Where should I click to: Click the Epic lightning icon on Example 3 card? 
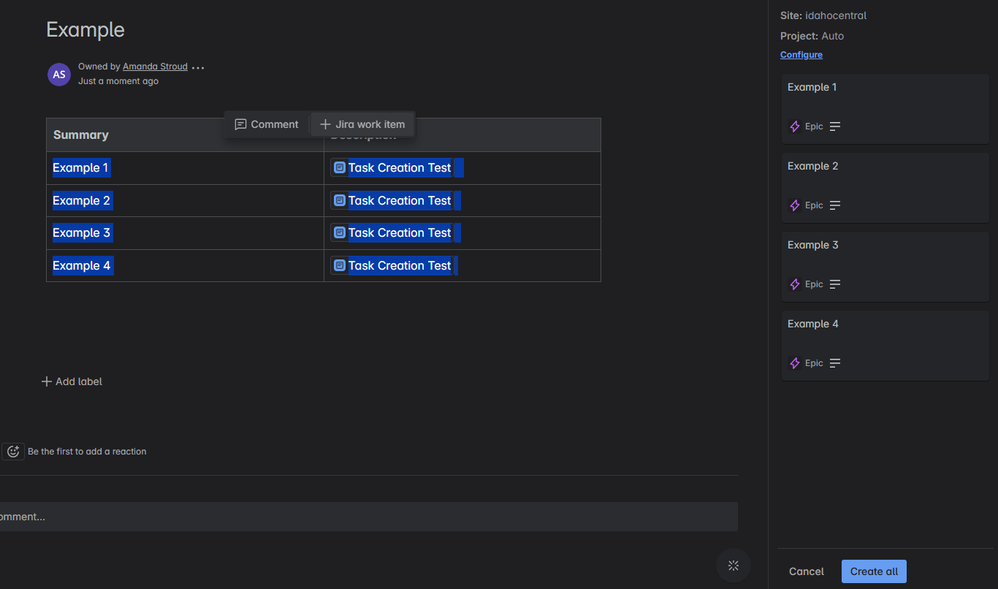(x=795, y=284)
